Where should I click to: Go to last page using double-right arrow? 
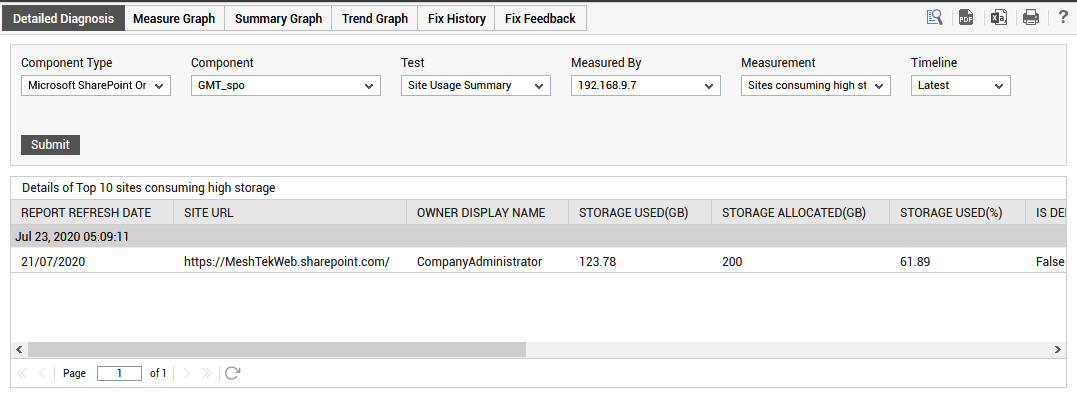(x=206, y=373)
